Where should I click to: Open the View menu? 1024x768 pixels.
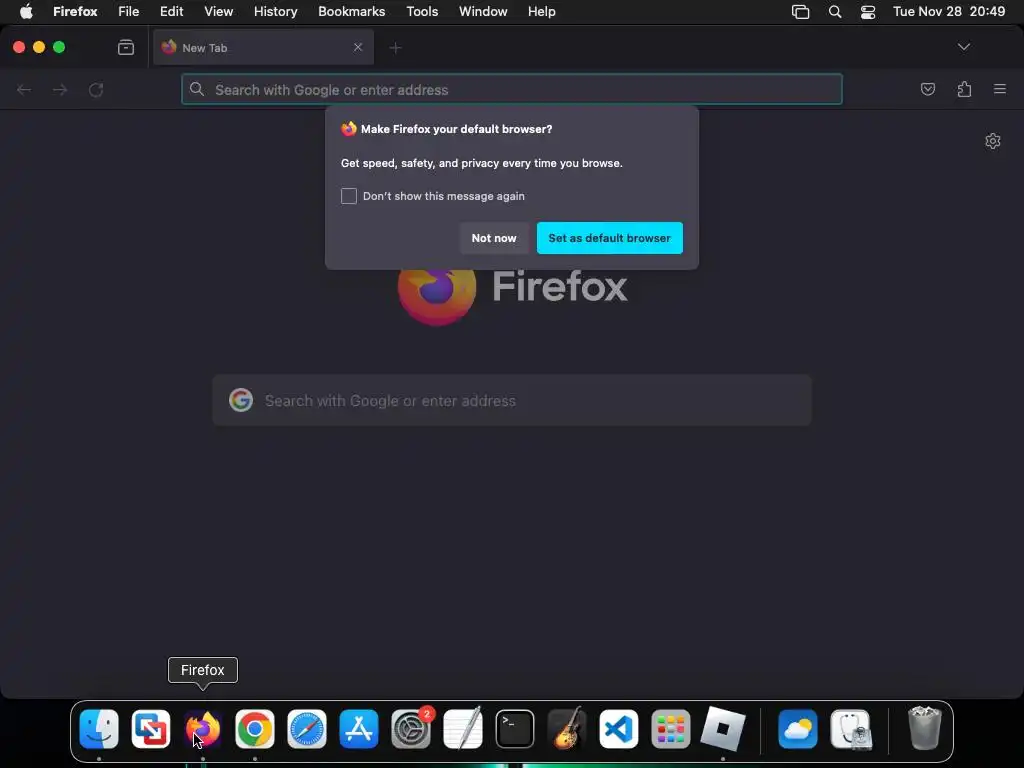[x=218, y=12]
